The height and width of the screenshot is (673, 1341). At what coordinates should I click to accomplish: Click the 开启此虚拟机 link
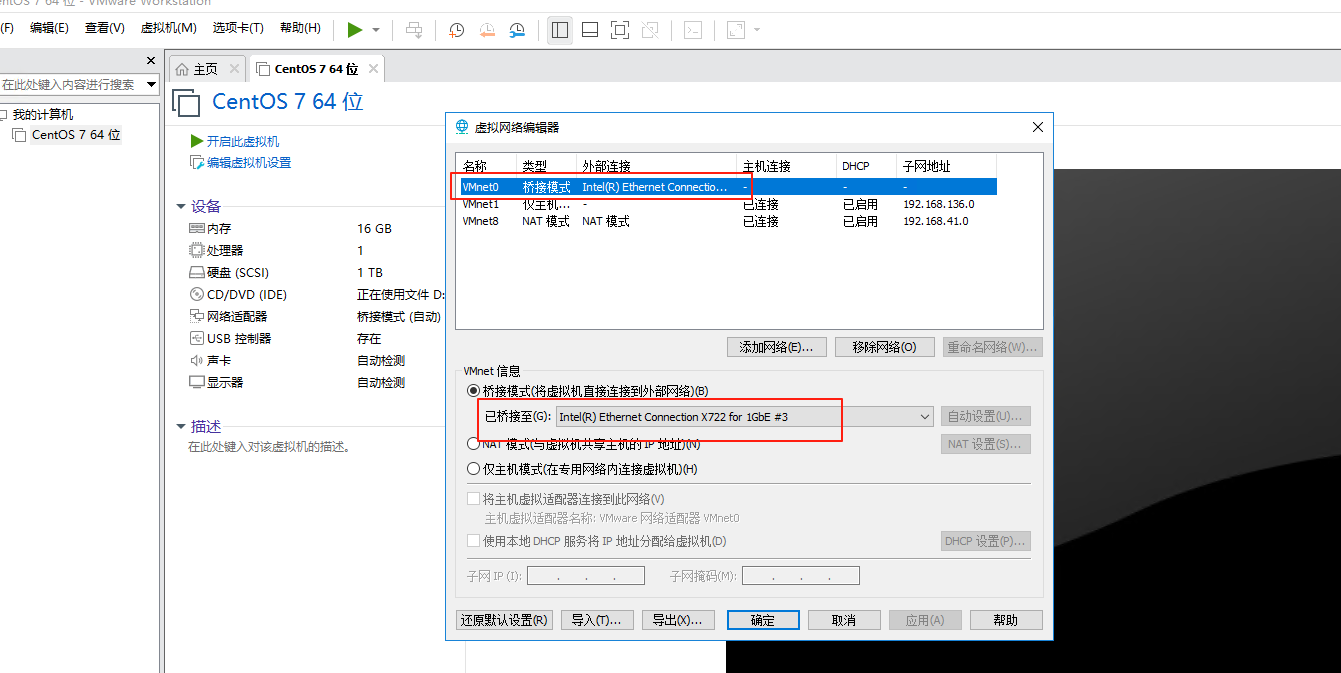(x=243, y=142)
